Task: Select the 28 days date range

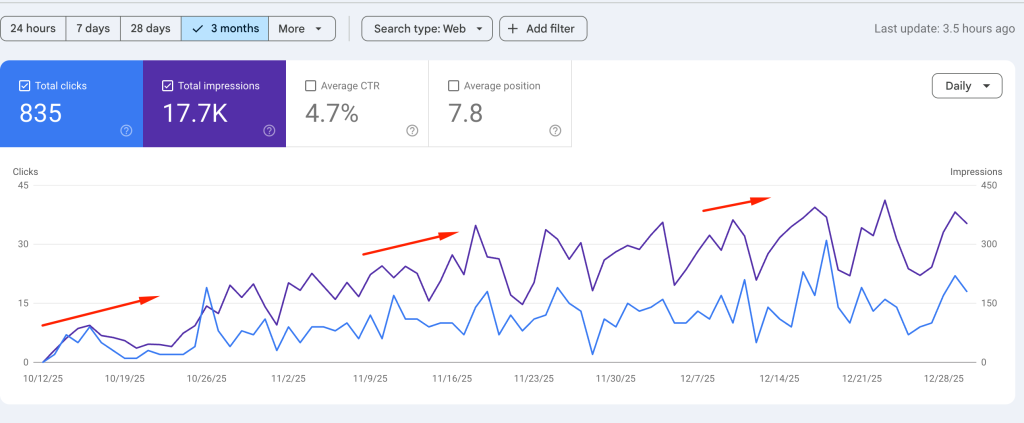Action: 150,29
